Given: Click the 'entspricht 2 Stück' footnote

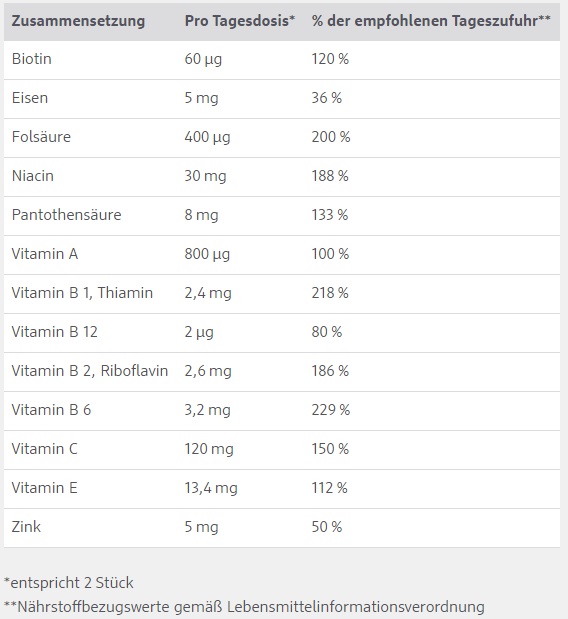Looking at the screenshot, I should point(69,583).
